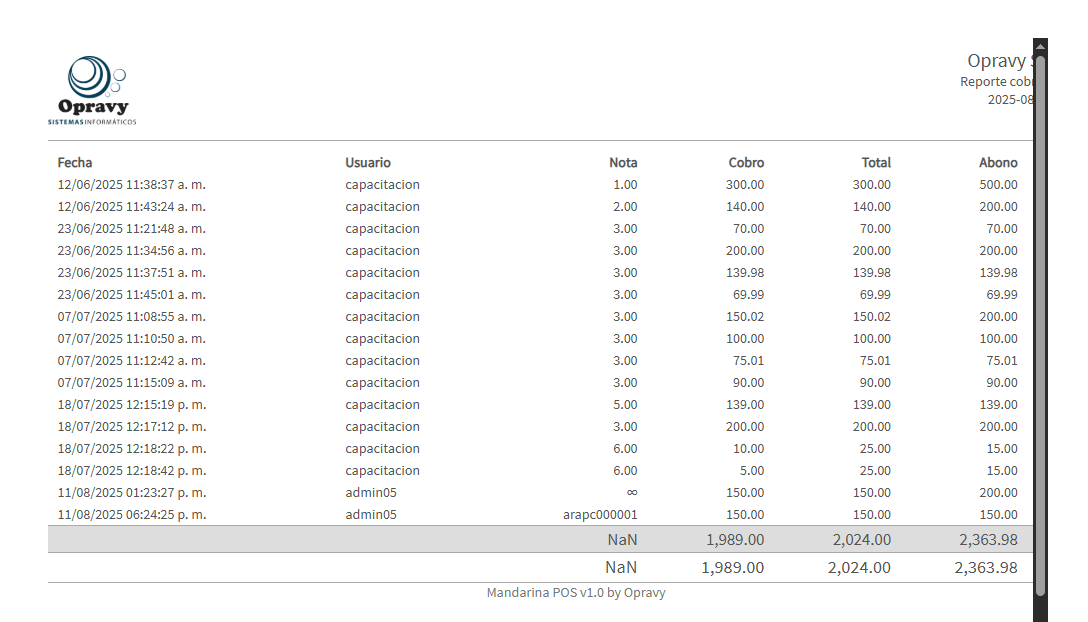Click nota value arapc000001

(x=600, y=514)
